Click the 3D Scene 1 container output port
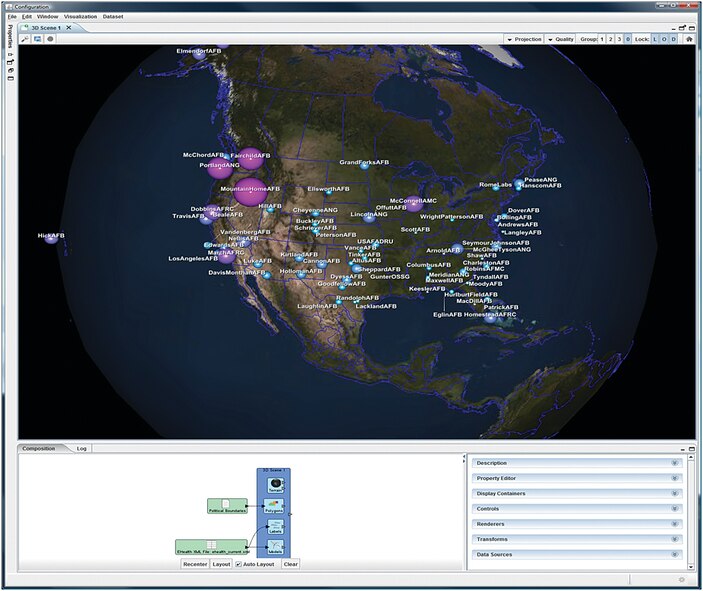This screenshot has height=591, width=703. [x=291, y=514]
